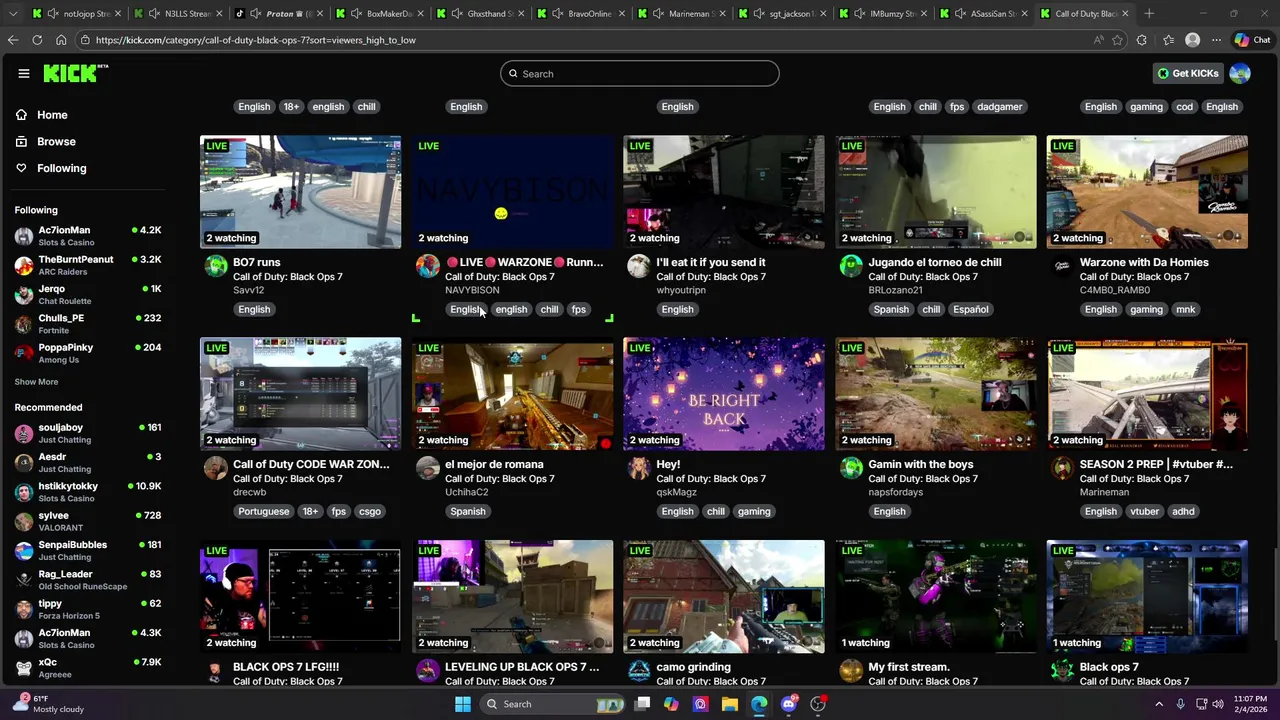
Task: Open browser settings ellipsis menu
Action: click(1216, 40)
